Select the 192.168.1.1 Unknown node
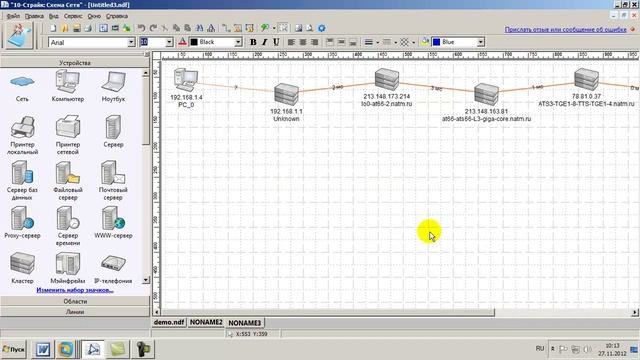 [x=286, y=102]
